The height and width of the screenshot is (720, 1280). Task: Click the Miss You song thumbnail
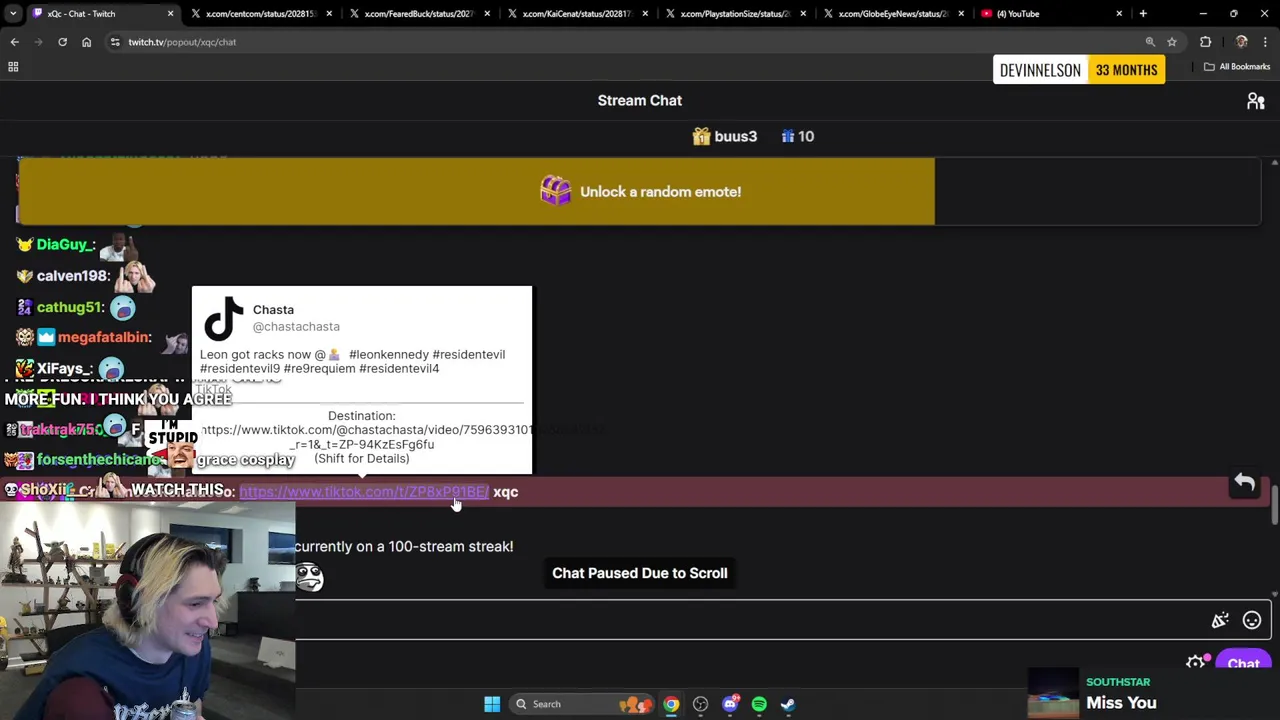1053,692
